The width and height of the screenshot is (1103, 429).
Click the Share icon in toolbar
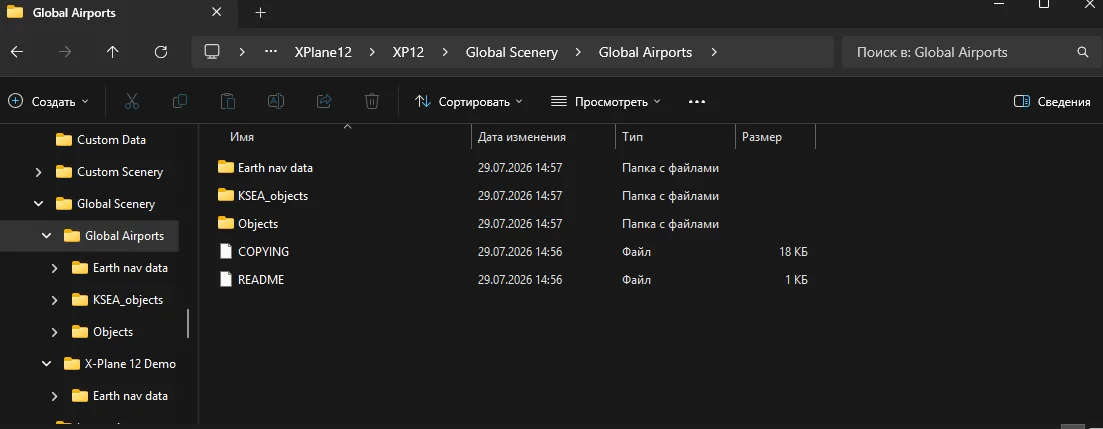(x=324, y=101)
